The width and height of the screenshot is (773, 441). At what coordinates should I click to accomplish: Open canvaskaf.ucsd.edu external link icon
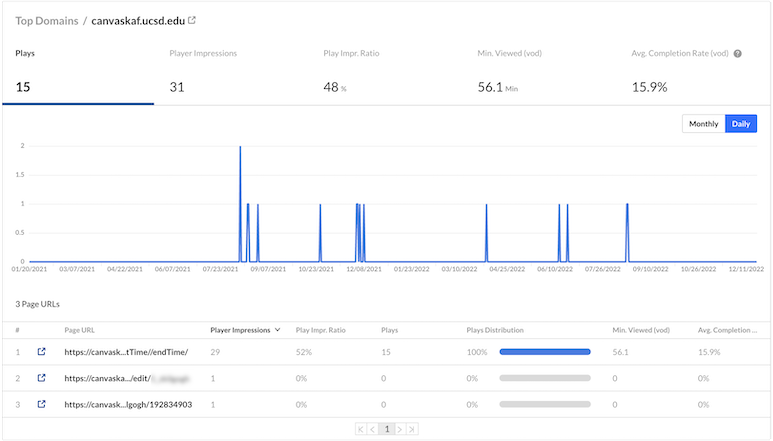point(192,20)
